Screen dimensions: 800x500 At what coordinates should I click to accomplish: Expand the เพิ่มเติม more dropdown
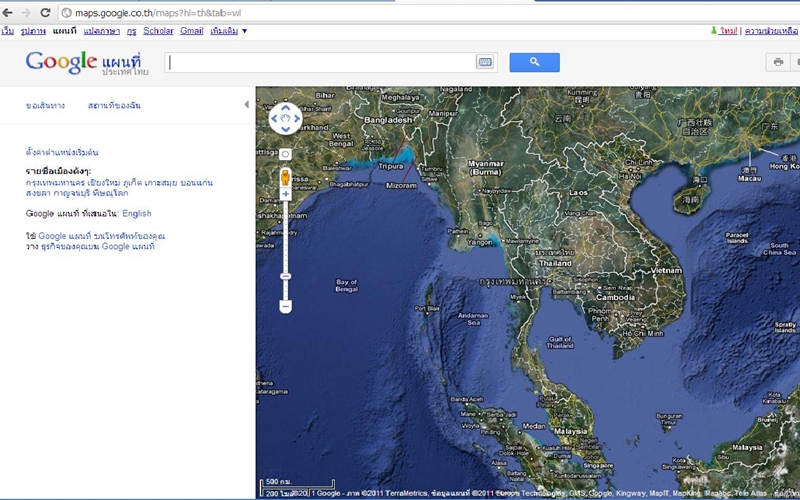(x=229, y=31)
